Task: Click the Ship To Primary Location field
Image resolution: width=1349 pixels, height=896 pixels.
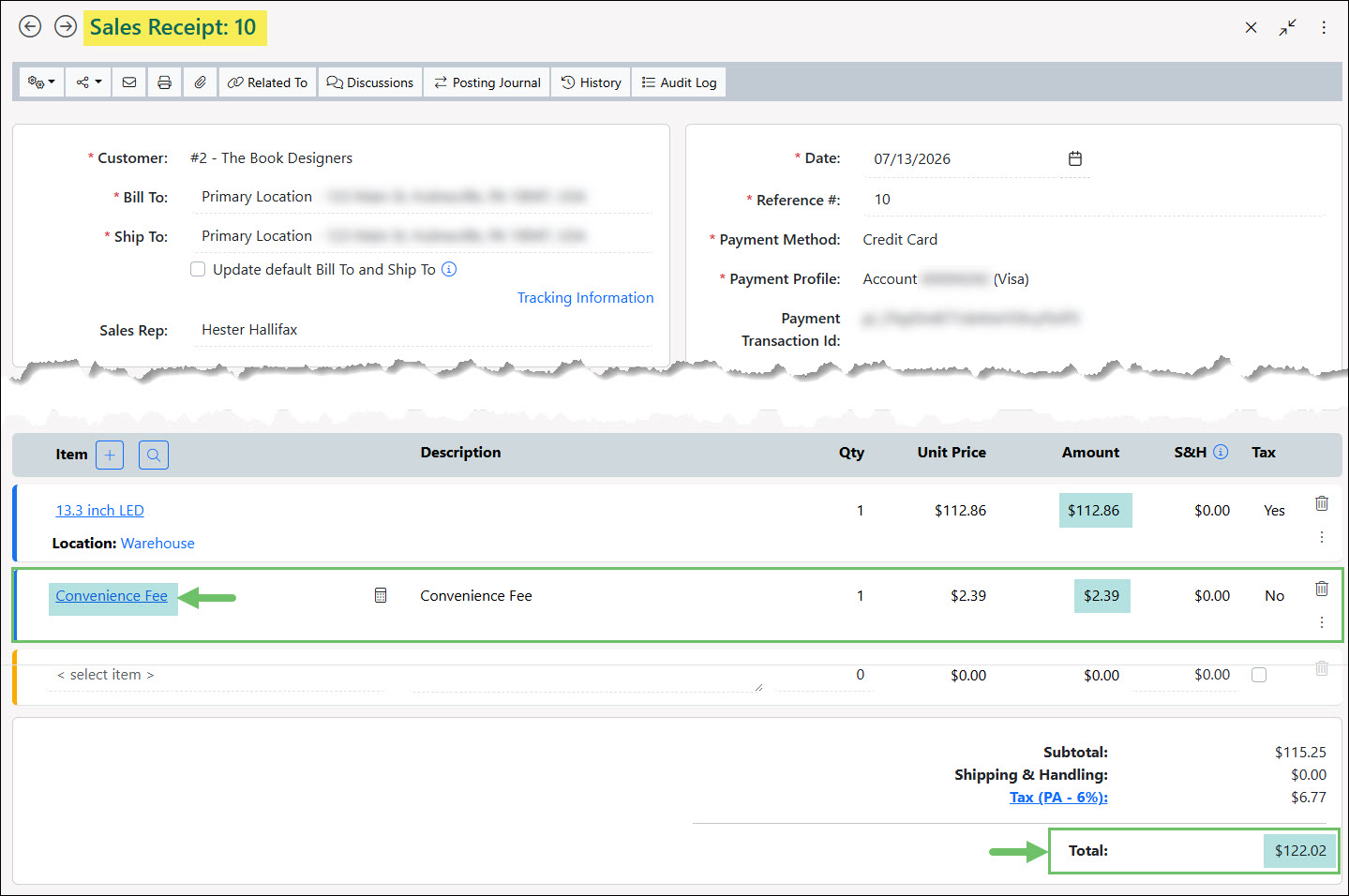Action: pyautogui.click(x=422, y=236)
